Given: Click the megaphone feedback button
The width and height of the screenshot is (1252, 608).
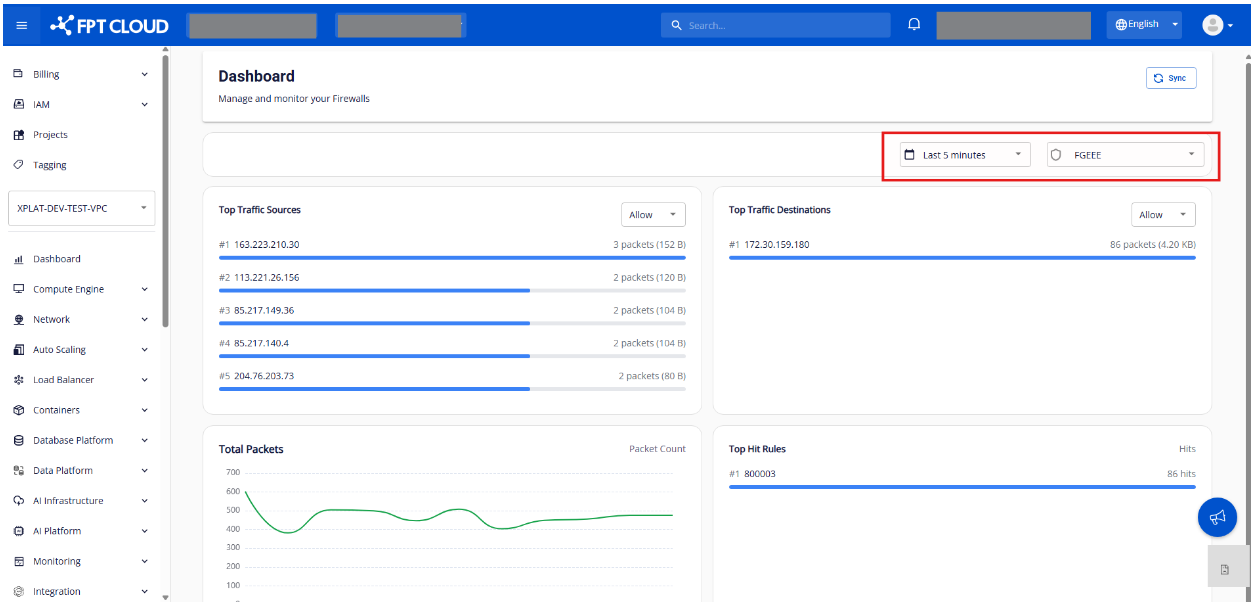Looking at the screenshot, I should pyautogui.click(x=1217, y=517).
